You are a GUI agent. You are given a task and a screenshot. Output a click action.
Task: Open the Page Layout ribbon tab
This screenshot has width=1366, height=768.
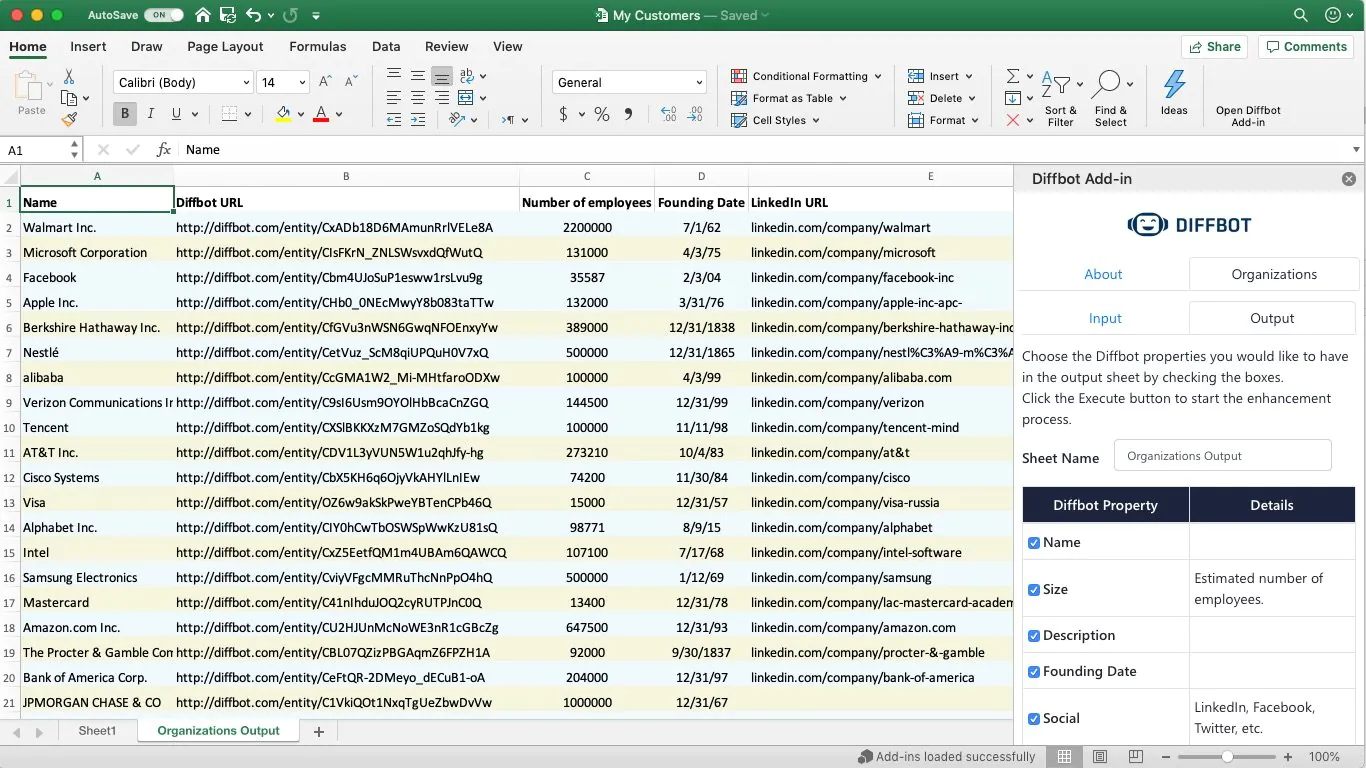pos(225,46)
